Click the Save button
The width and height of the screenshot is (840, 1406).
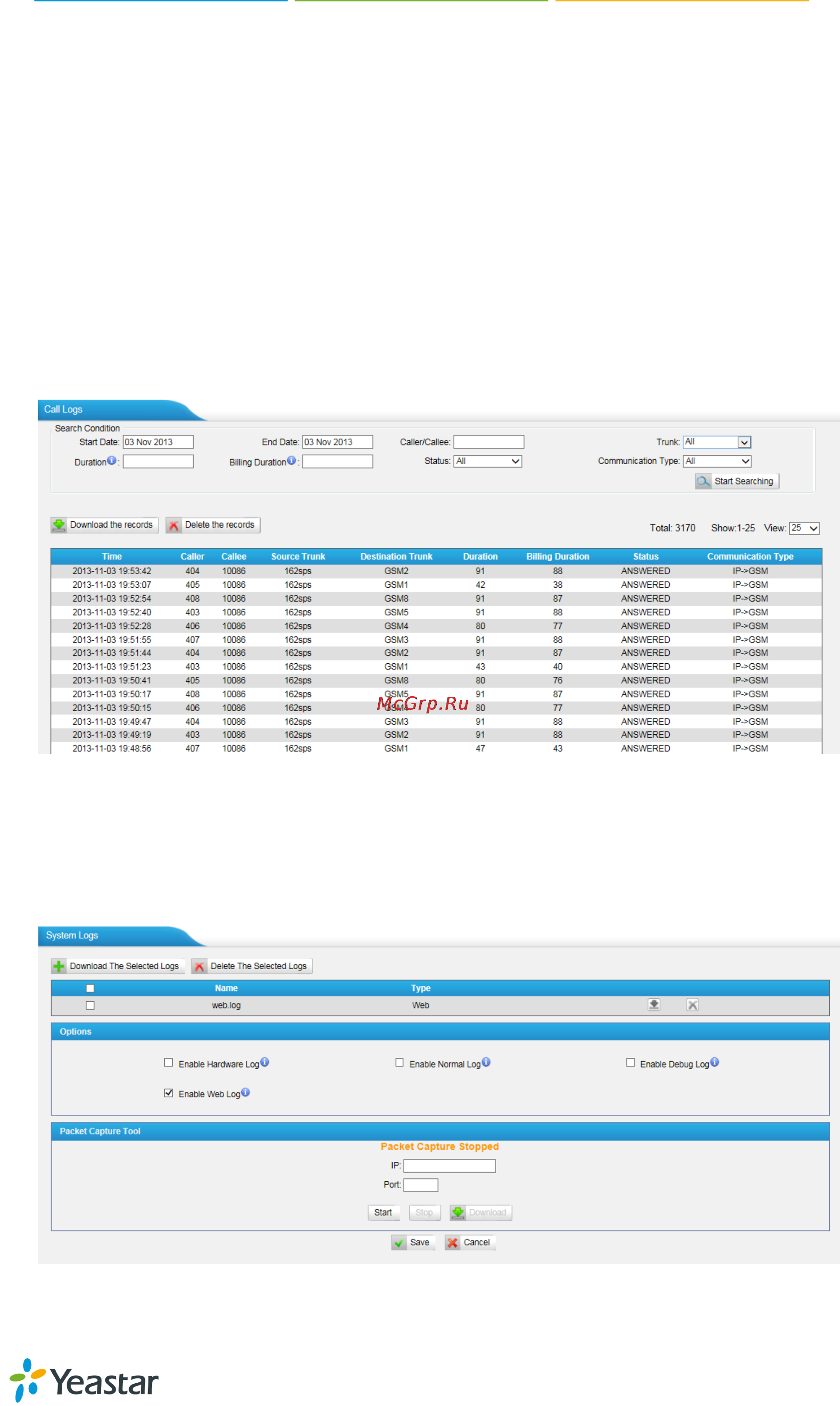[413, 1243]
